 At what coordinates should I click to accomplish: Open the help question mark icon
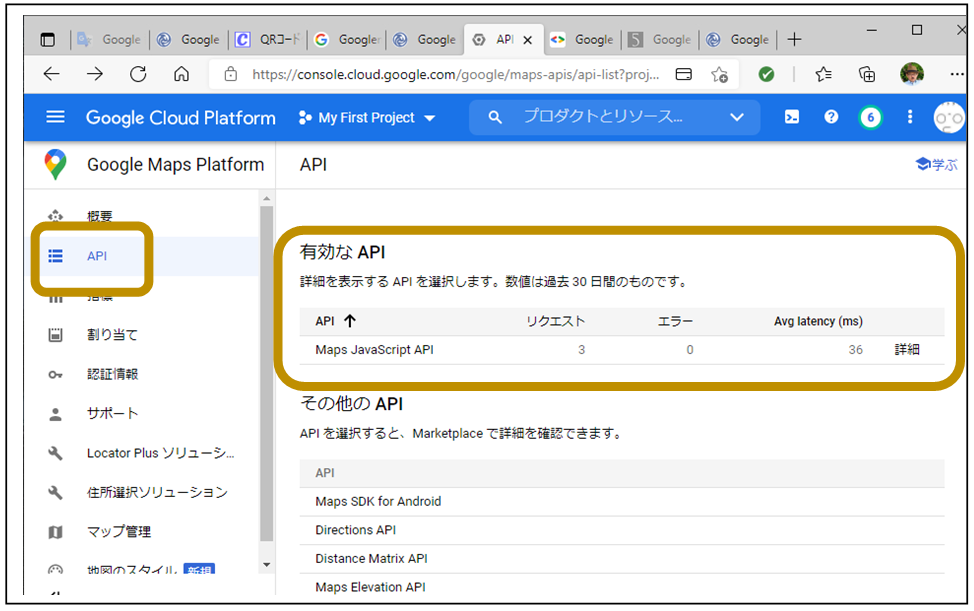pos(831,117)
